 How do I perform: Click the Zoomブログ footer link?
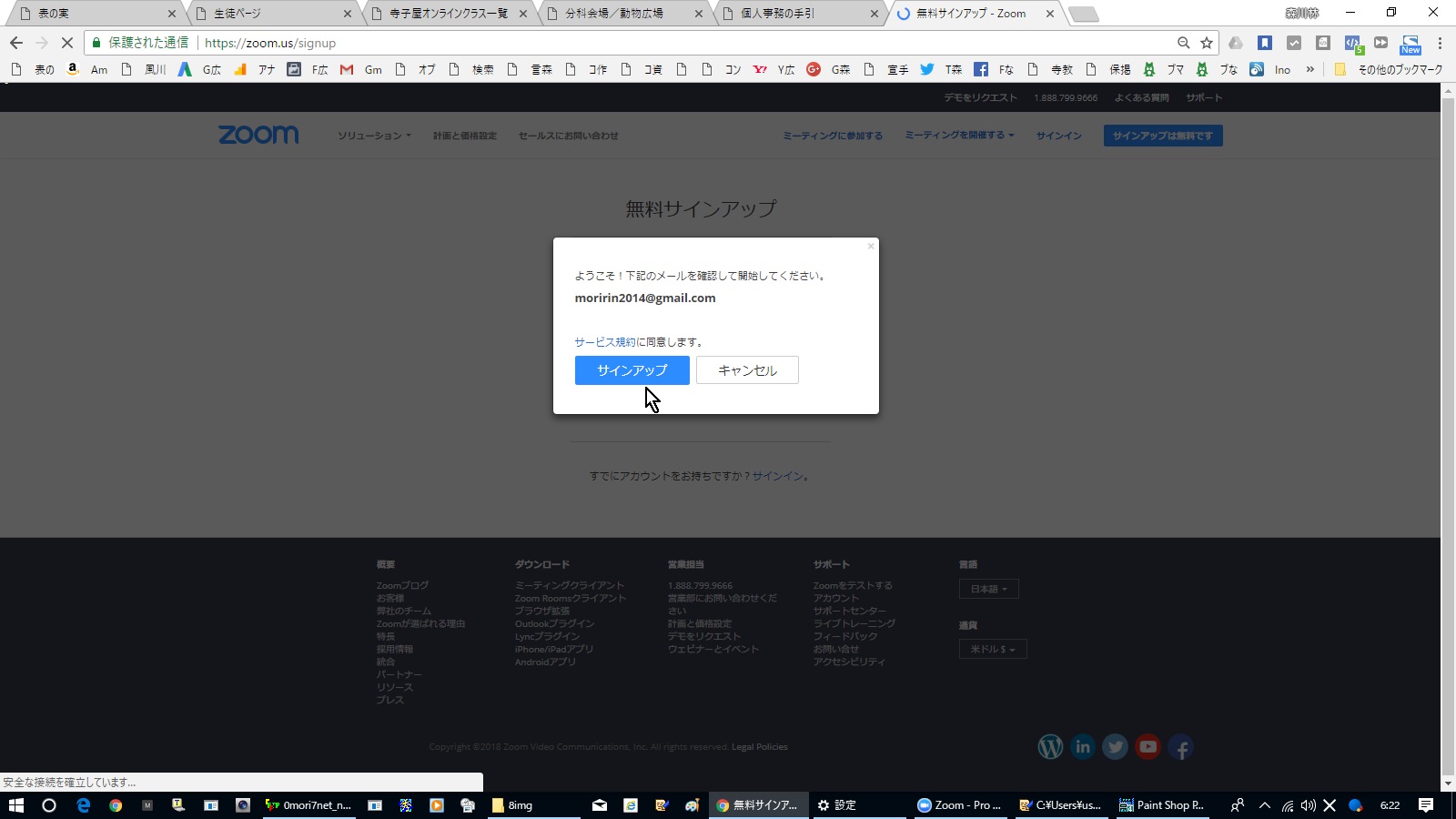click(x=402, y=585)
